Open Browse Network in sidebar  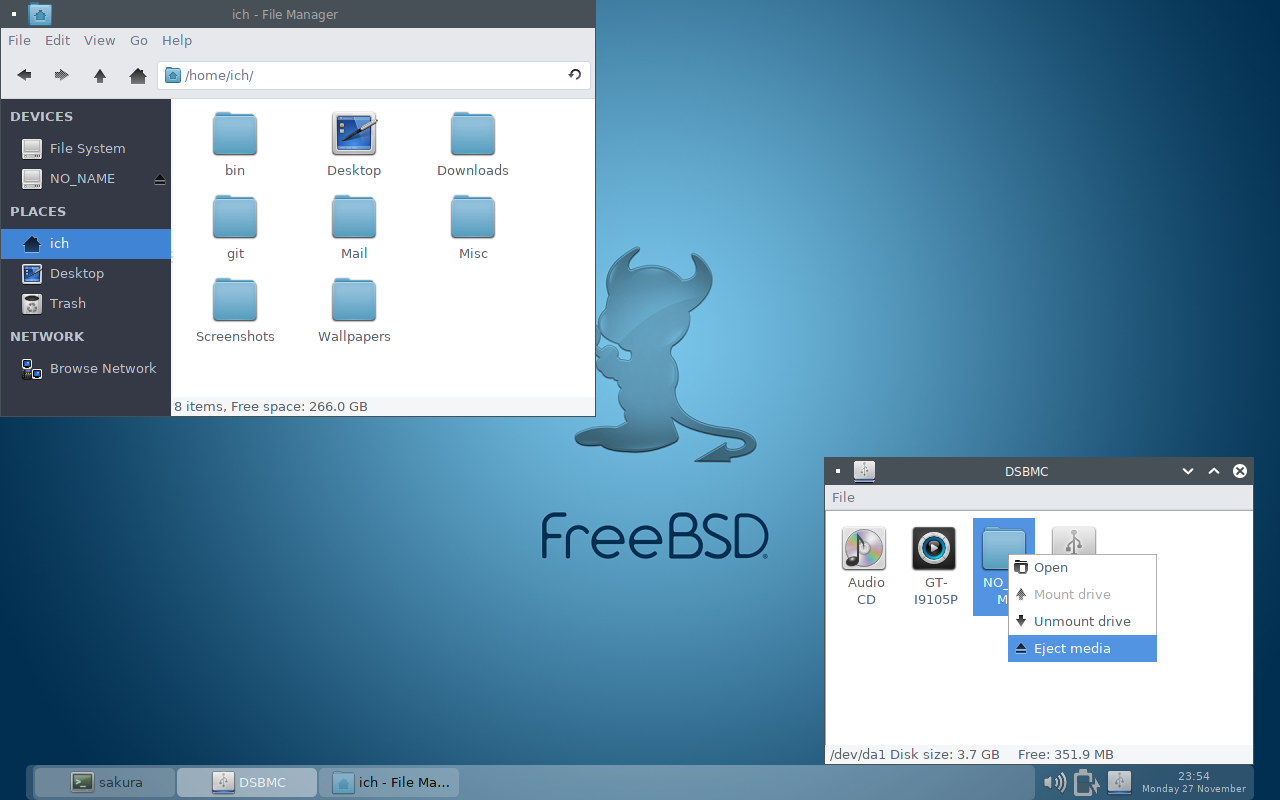(103, 368)
